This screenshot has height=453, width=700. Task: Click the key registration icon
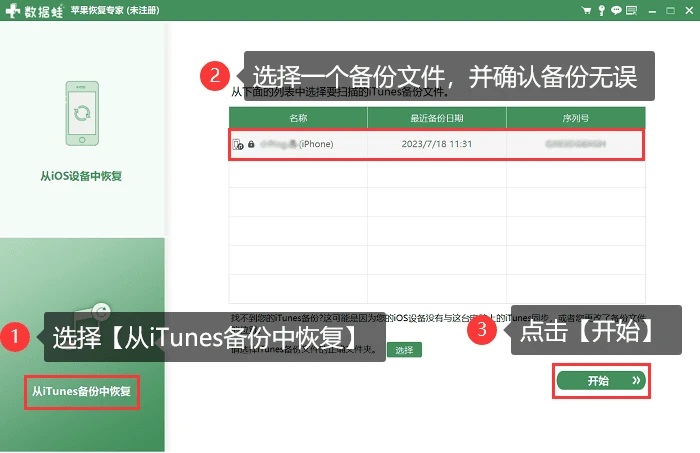(x=601, y=10)
